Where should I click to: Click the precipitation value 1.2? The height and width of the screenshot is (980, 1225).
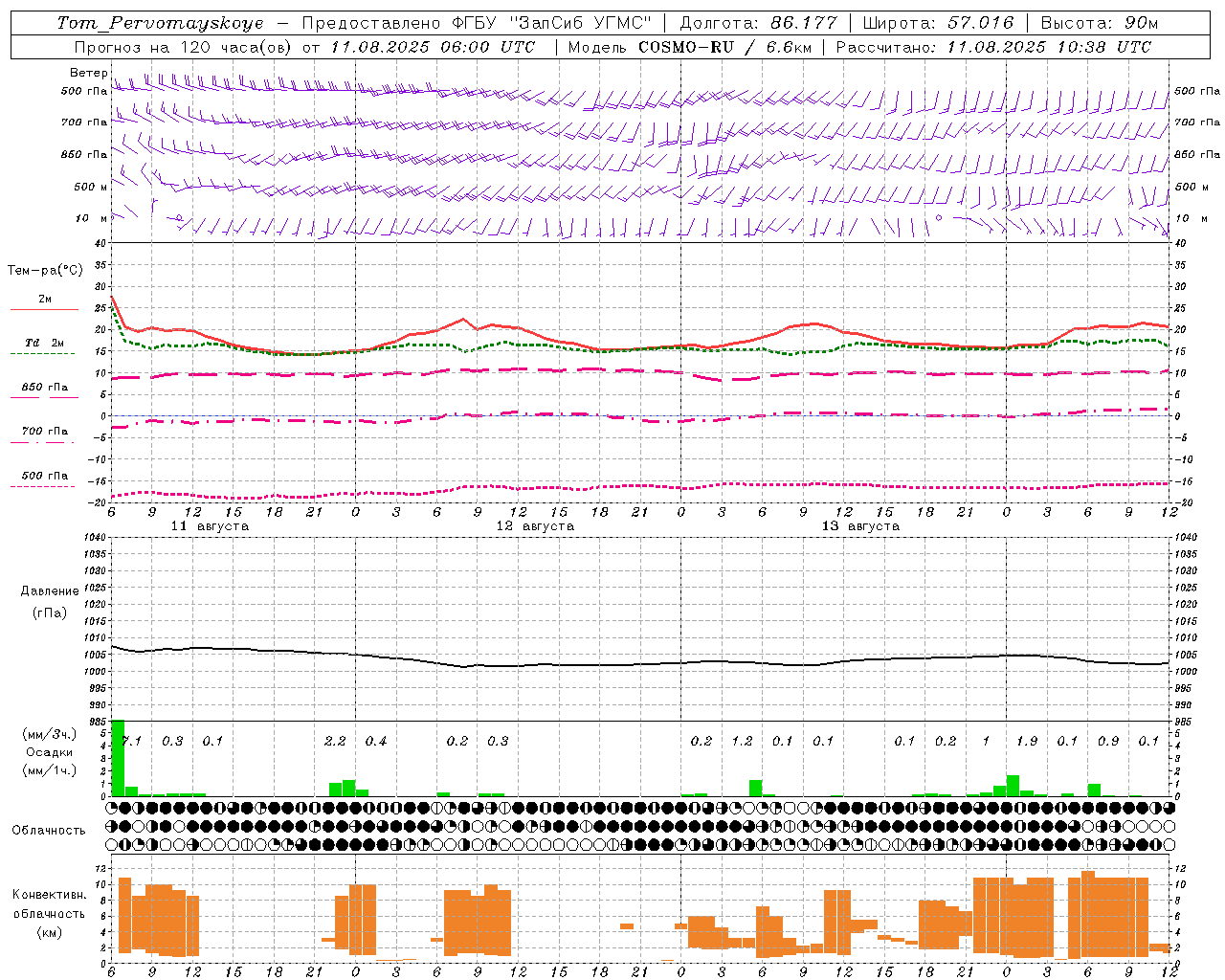coord(742,741)
